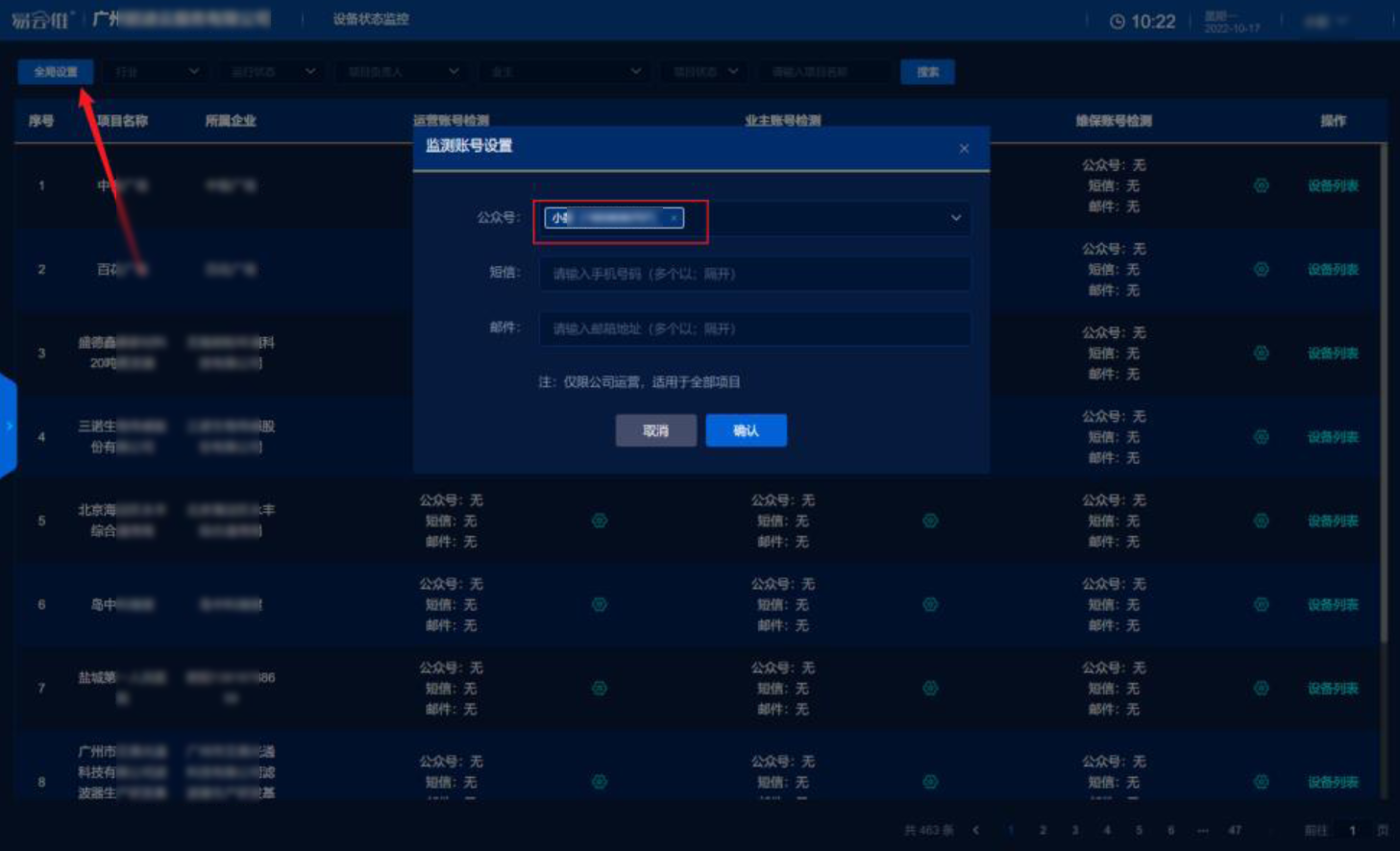Click gear icon in row 8 operations account column

(x=599, y=782)
